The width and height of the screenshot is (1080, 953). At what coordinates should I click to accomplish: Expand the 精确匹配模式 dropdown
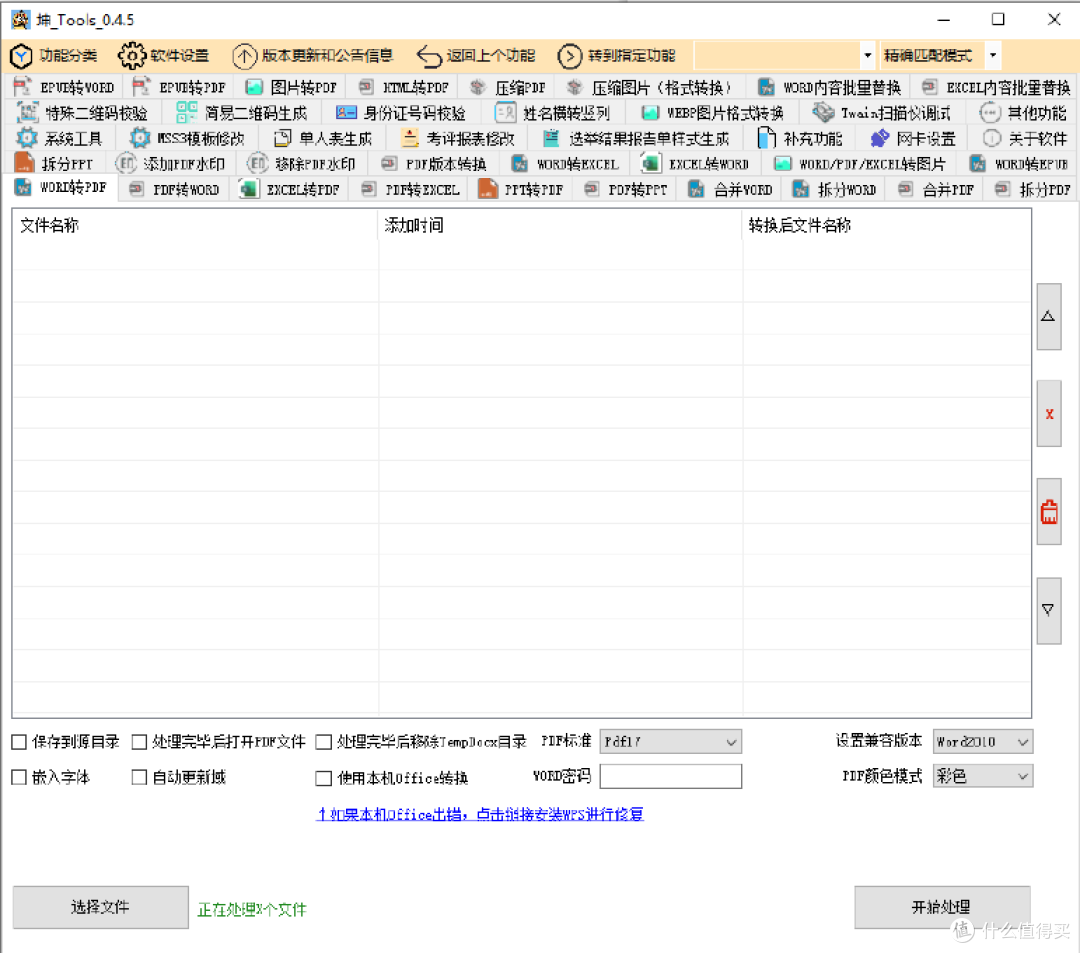(x=993, y=55)
